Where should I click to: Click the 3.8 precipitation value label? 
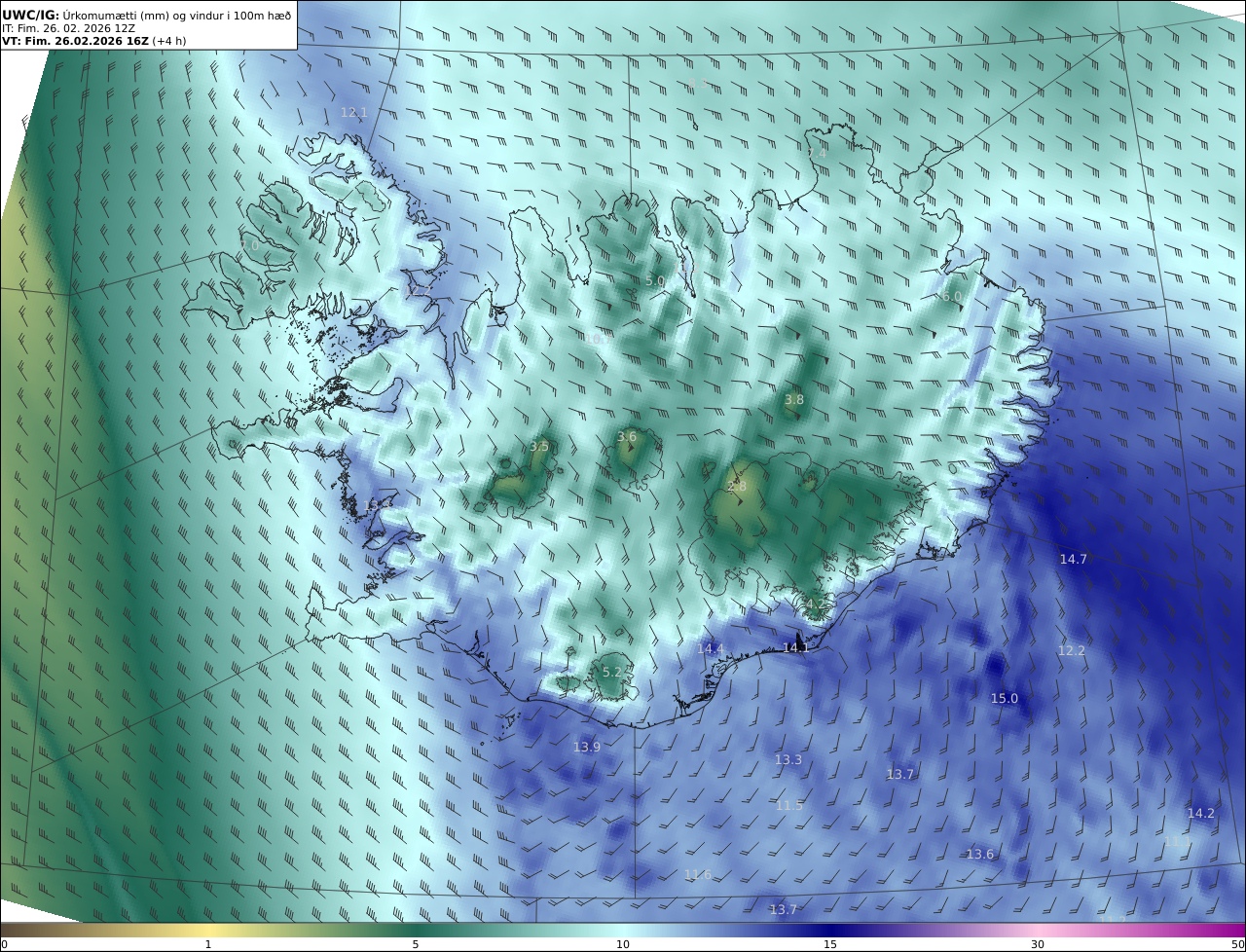(x=794, y=400)
